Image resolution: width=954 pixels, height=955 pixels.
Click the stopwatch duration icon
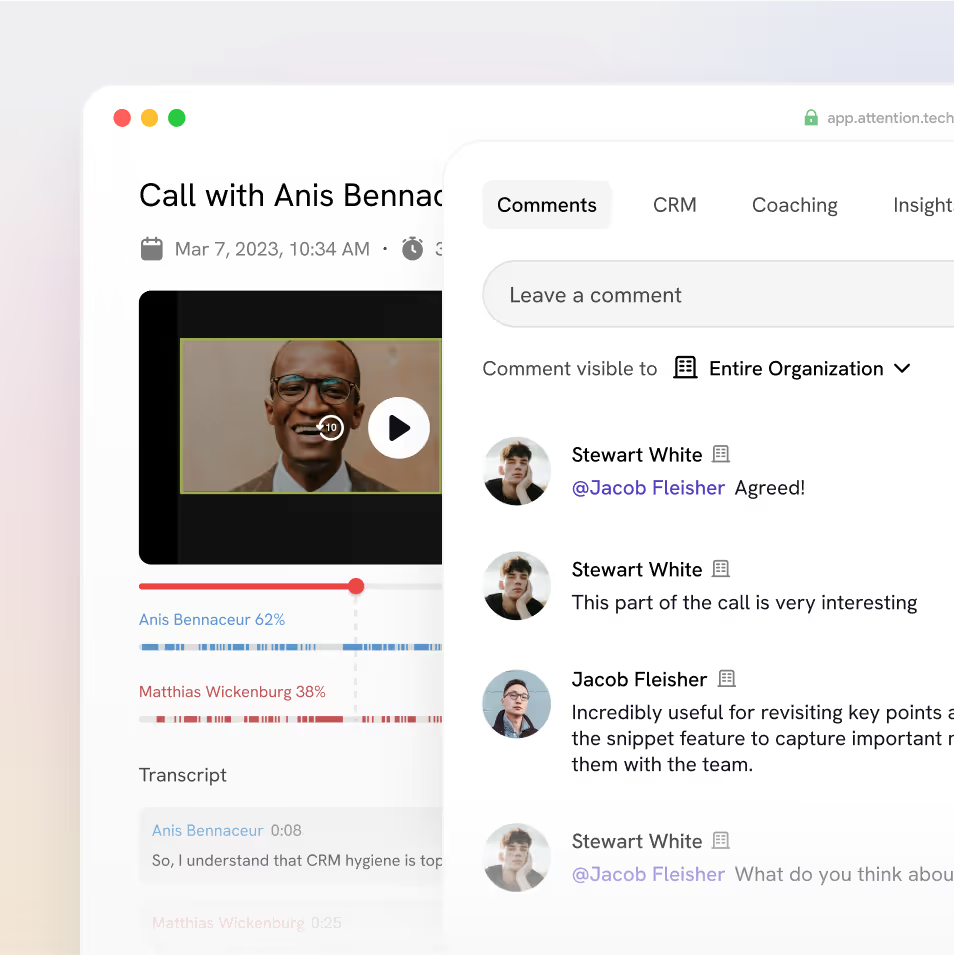pos(412,249)
